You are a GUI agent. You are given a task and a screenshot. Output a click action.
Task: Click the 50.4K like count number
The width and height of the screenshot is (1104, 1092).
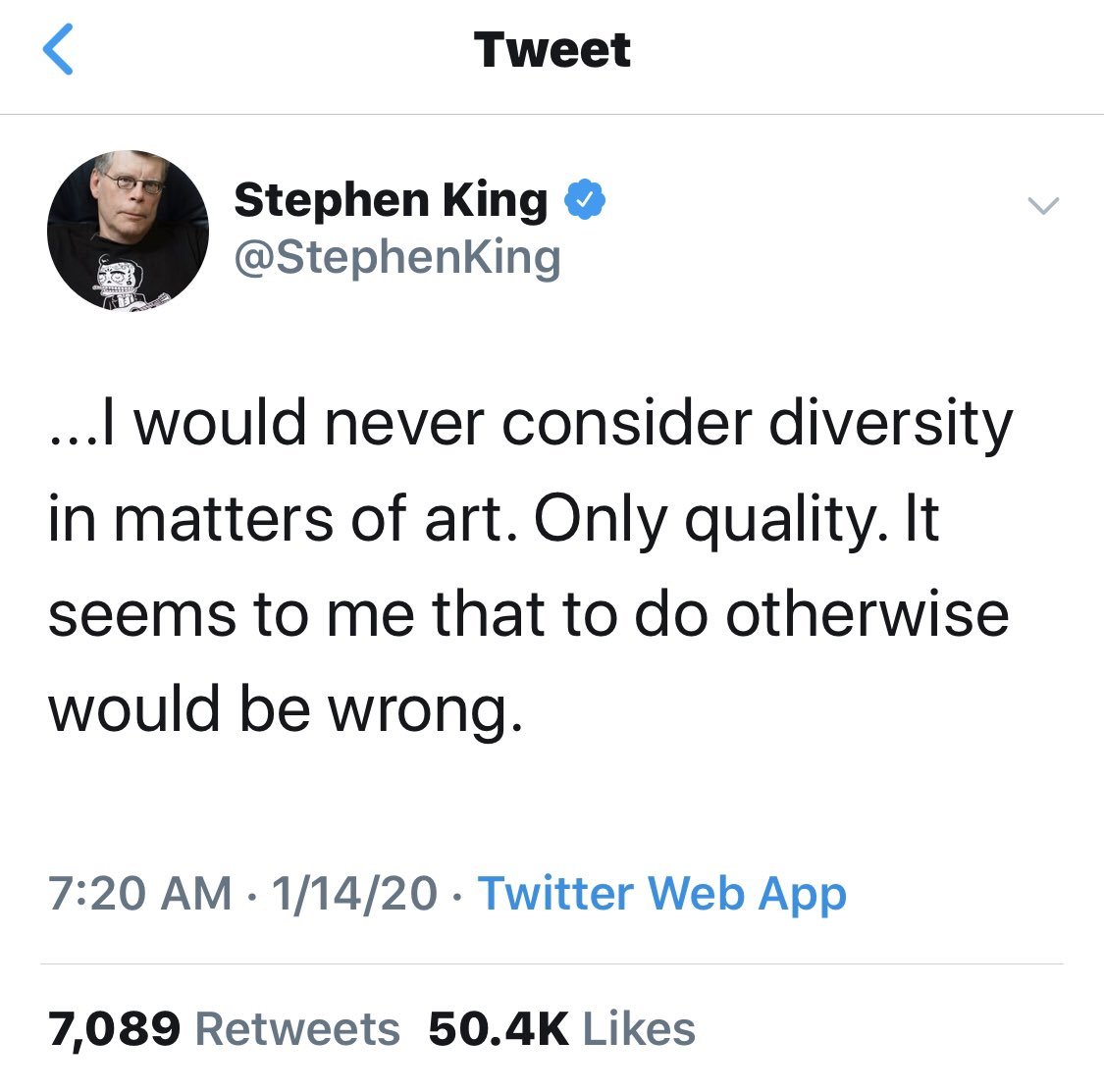coord(499,1029)
